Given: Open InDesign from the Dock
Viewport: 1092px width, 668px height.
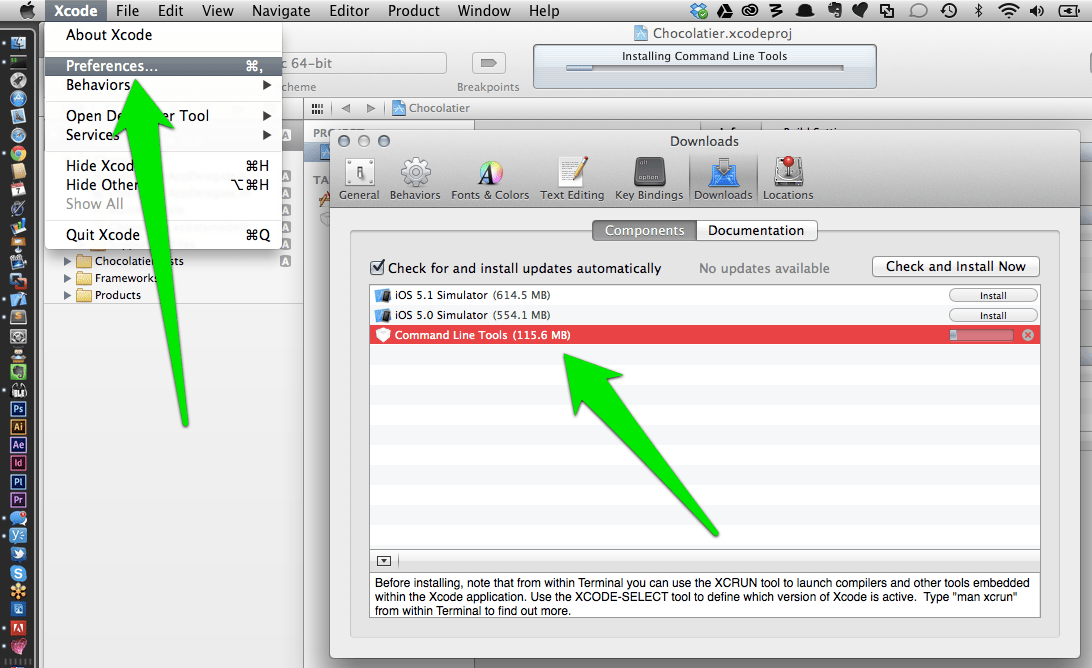Looking at the screenshot, I should point(18,463).
